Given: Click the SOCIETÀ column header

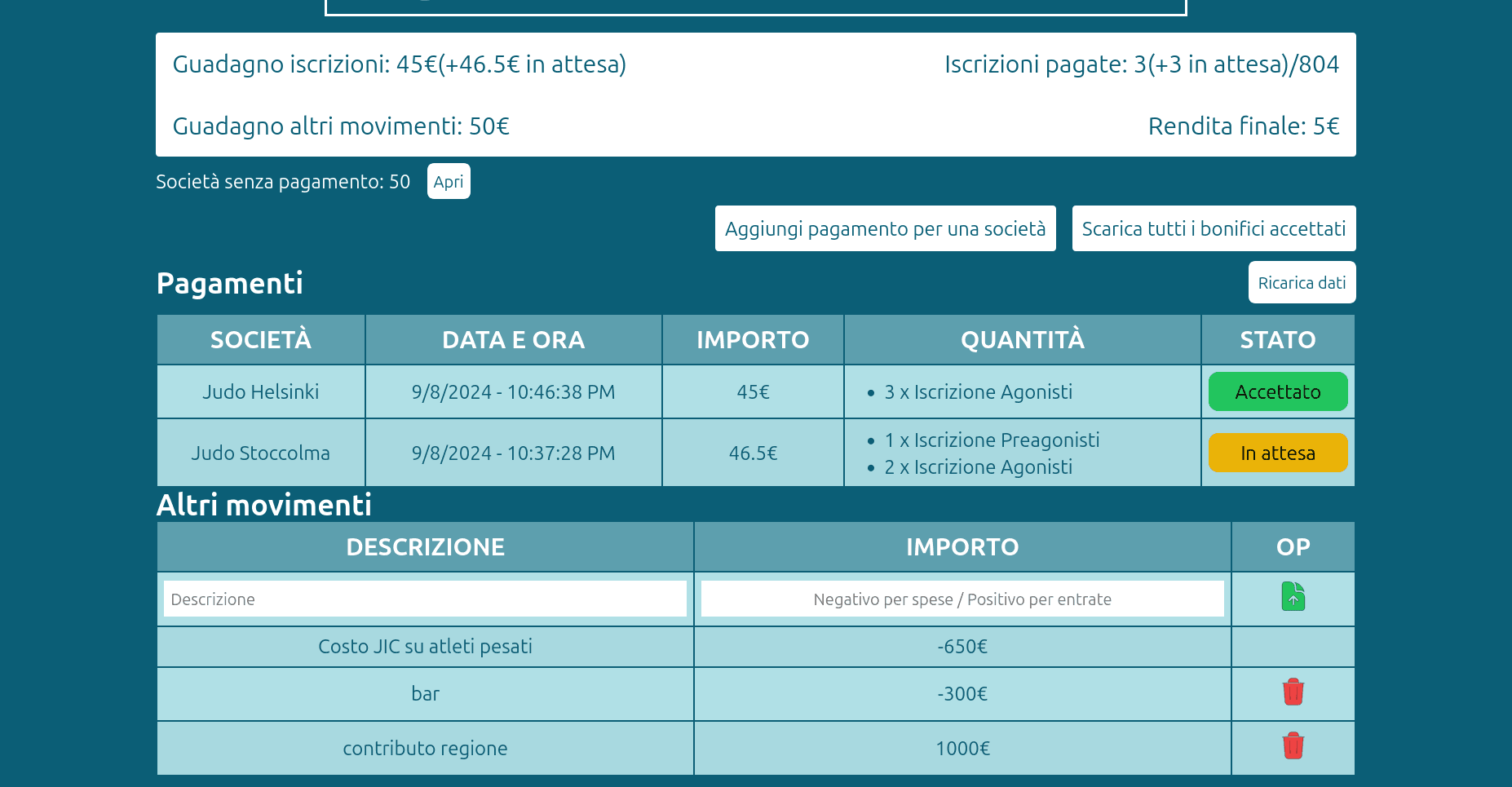Looking at the screenshot, I should (260, 340).
